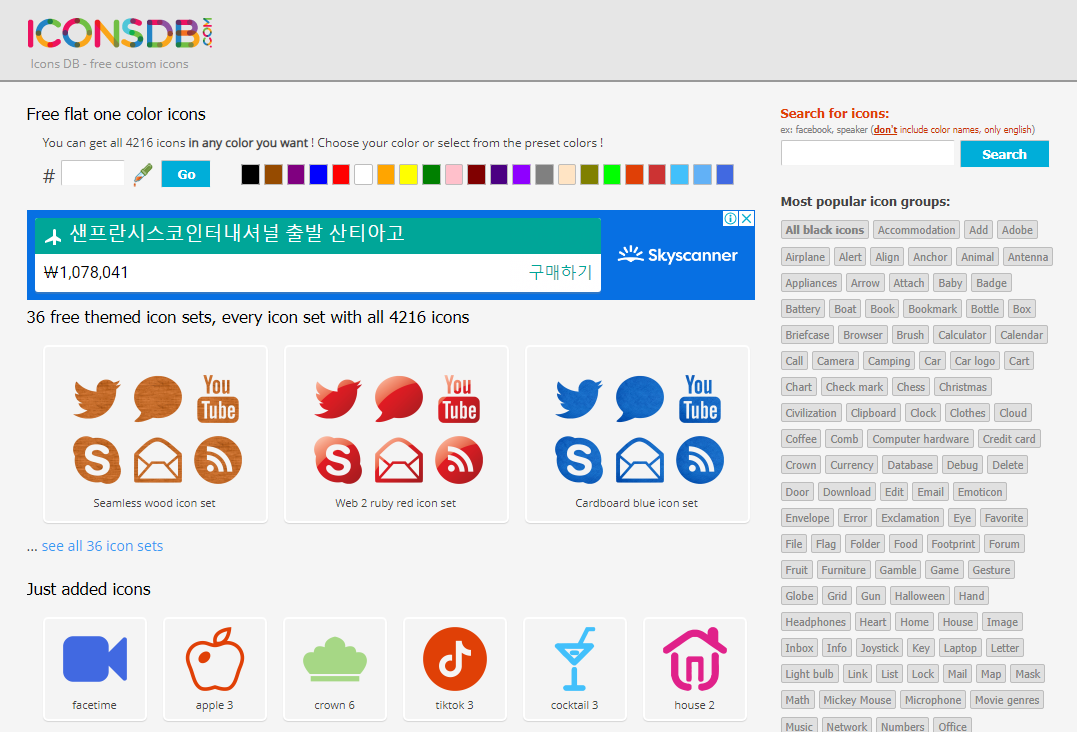The width and height of the screenshot is (1077, 732).
Task: Open the crown 6 icon
Action: (335, 669)
